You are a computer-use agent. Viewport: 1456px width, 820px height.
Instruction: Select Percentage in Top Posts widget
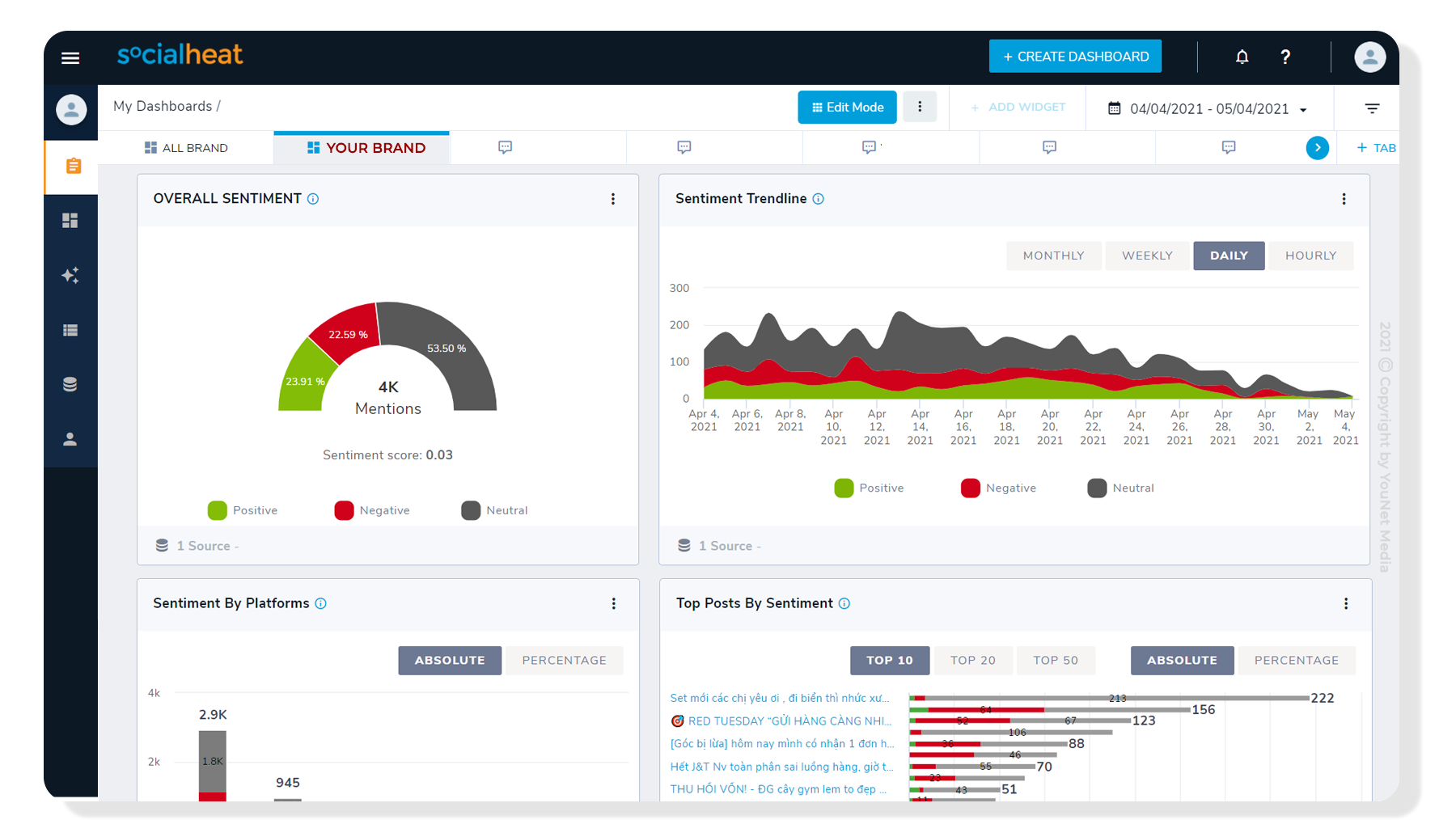coord(1297,660)
